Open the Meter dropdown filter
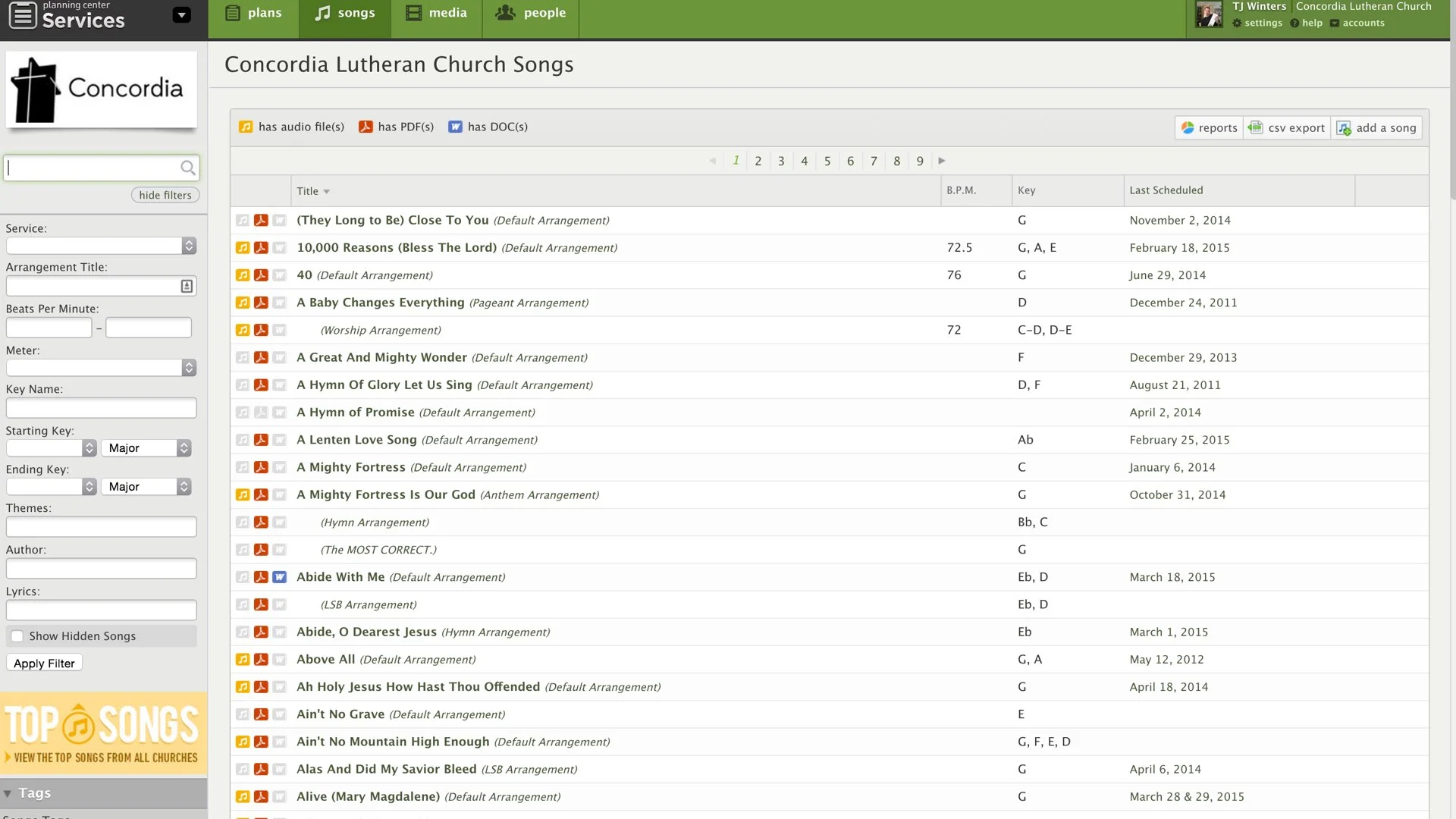Viewport: 1456px width, 819px height. pyautogui.click(x=101, y=368)
